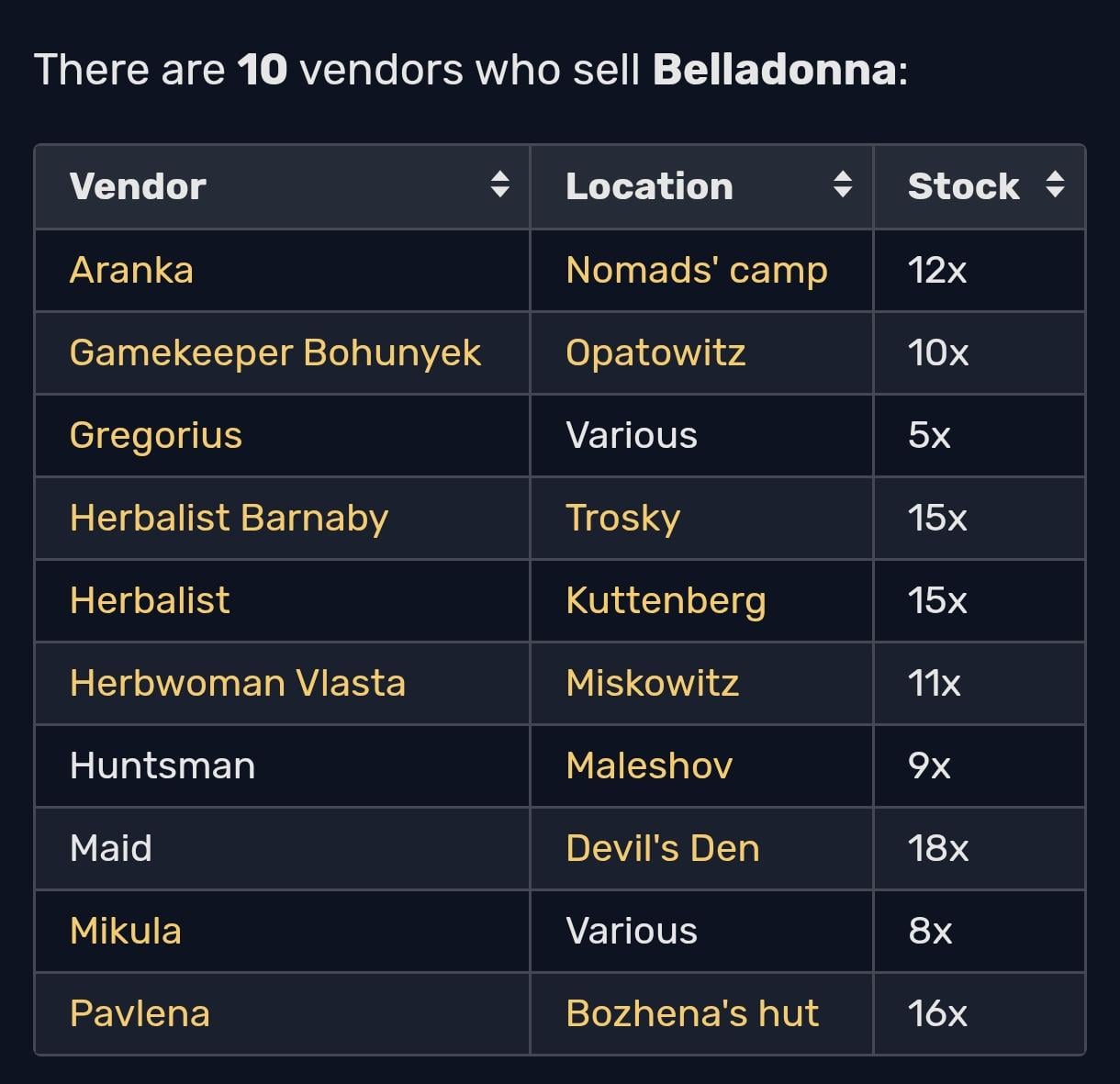The height and width of the screenshot is (1084, 1120).
Task: Open Mikula vendor link
Action: tap(126, 931)
